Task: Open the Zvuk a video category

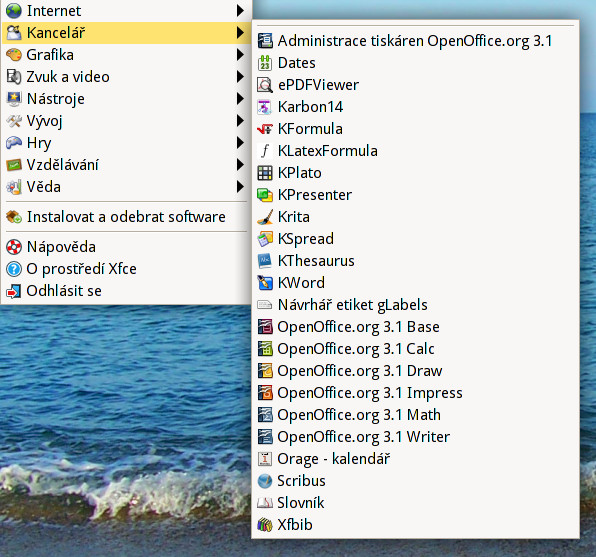Action: (x=125, y=77)
